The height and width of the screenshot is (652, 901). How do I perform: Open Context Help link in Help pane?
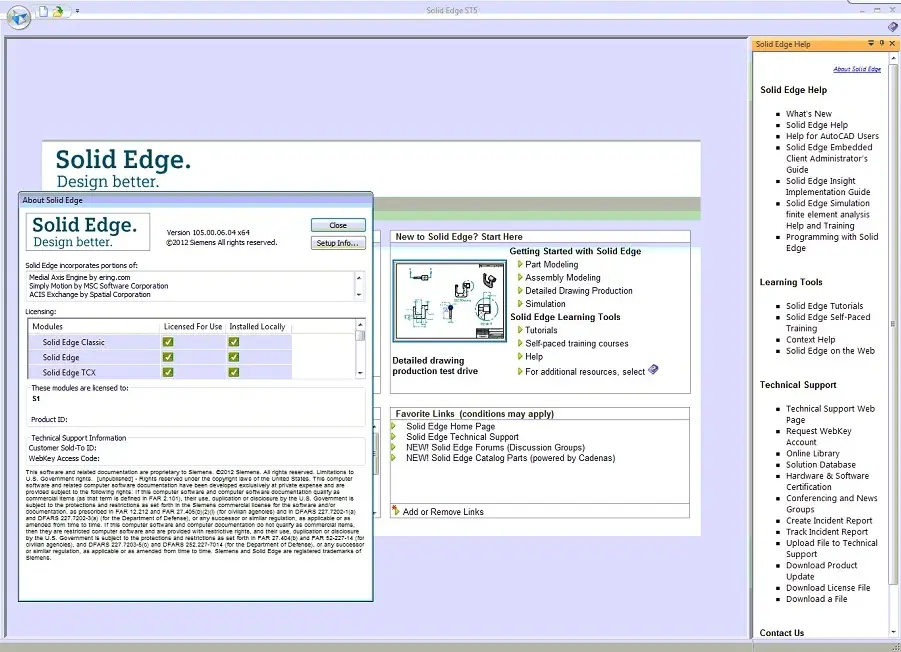(x=810, y=339)
